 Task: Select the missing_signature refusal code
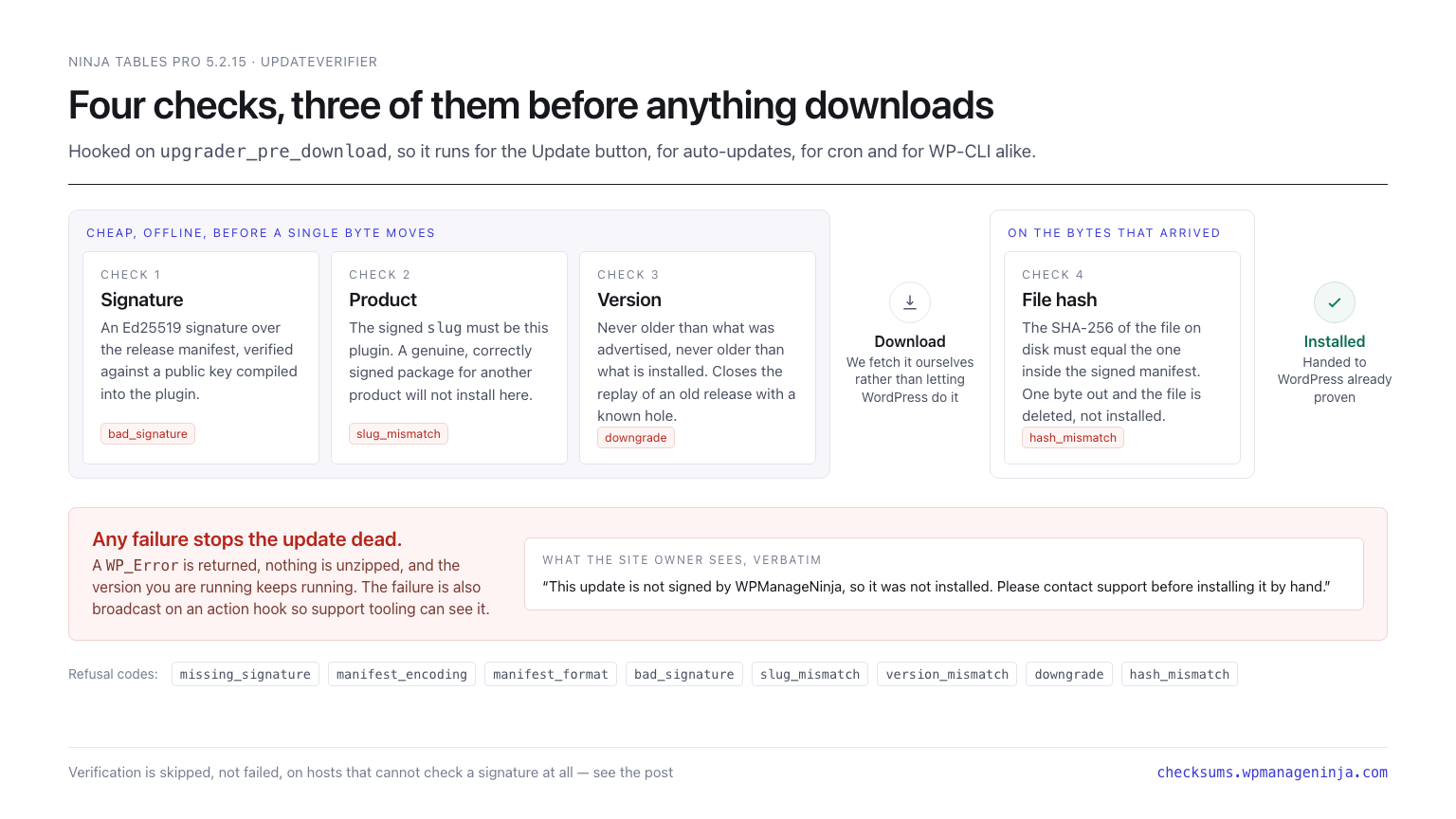click(246, 674)
